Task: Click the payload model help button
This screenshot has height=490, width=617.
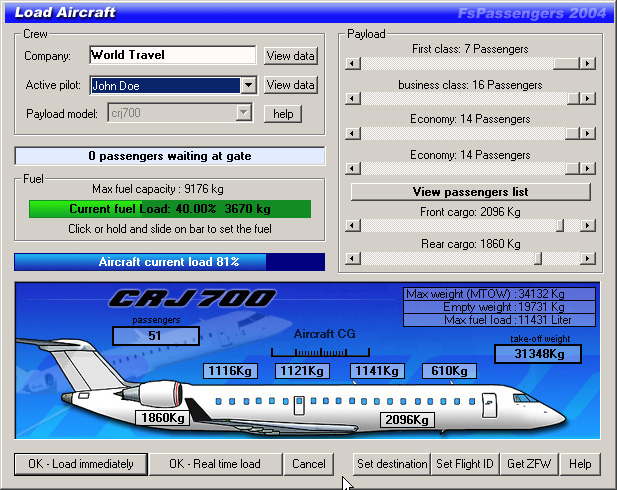Action: pos(283,114)
